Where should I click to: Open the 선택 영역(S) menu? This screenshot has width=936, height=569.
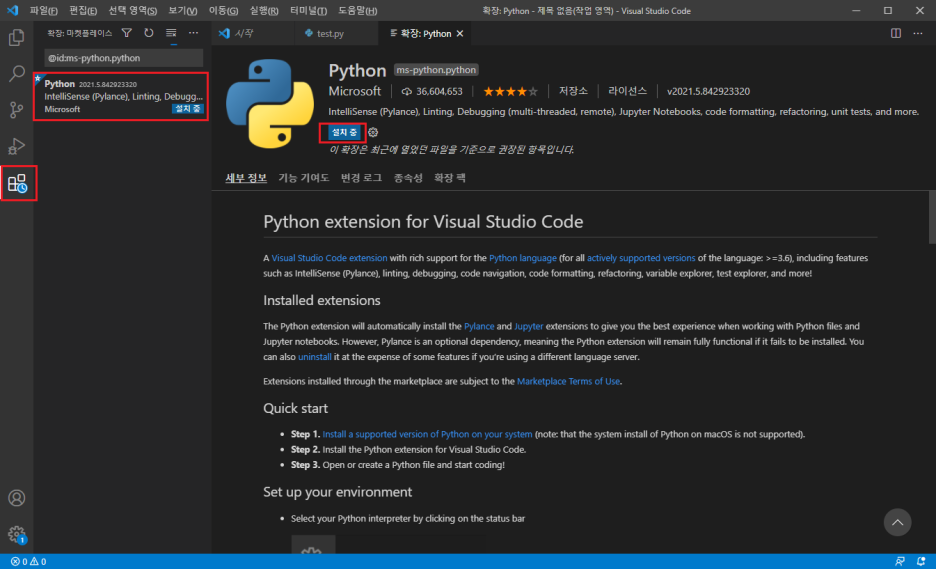pyautogui.click(x=133, y=11)
